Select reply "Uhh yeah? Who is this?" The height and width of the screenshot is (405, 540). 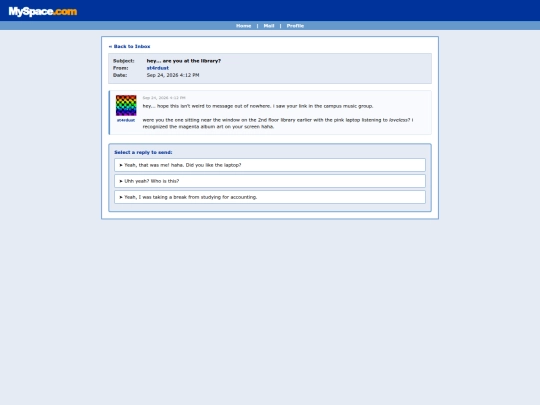(x=270, y=181)
